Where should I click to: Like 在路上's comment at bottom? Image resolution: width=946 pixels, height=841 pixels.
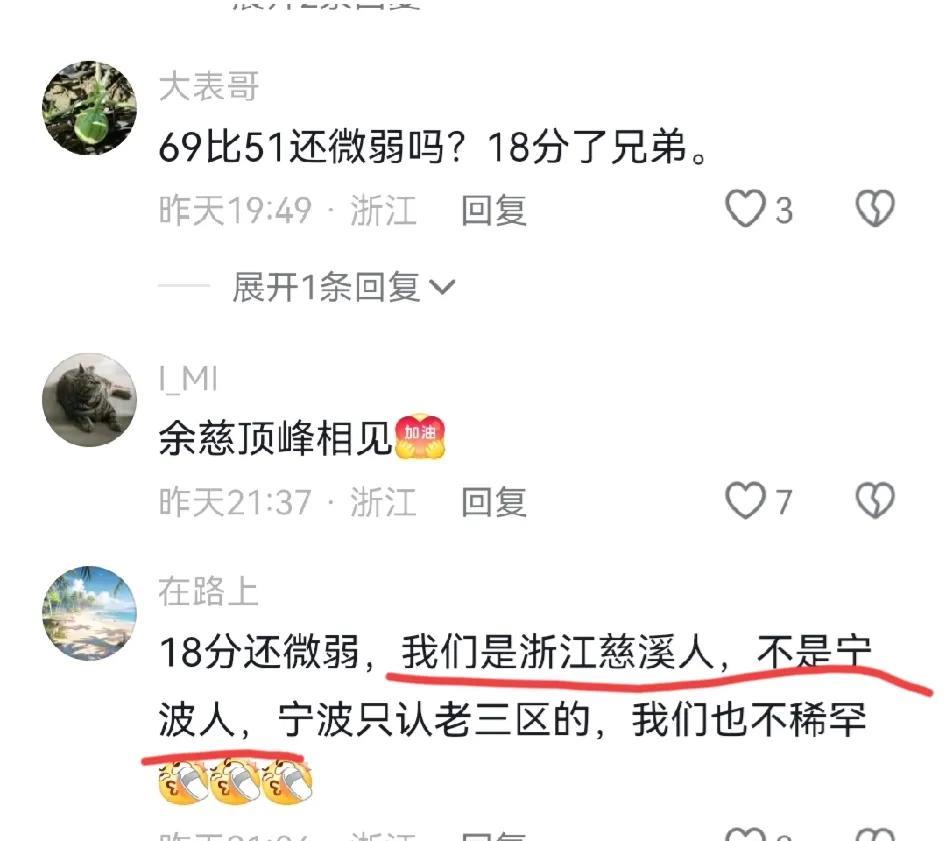click(745, 835)
